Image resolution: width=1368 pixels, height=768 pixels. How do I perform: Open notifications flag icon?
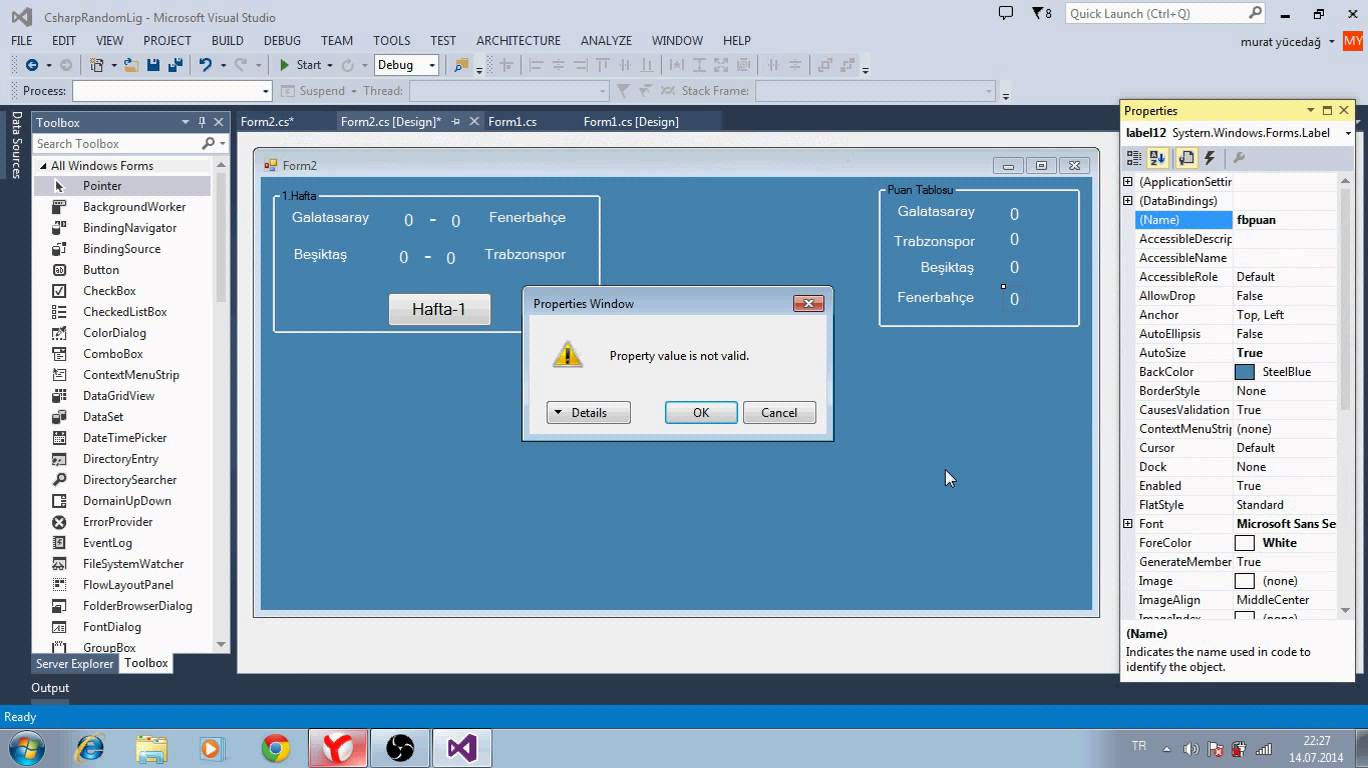point(1036,13)
